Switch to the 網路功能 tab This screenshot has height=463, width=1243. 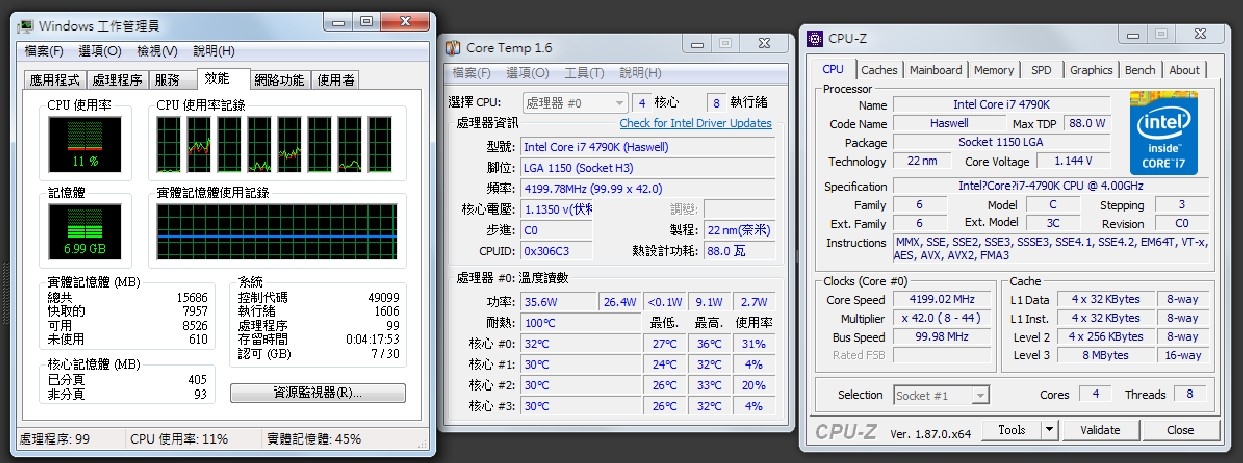279,81
